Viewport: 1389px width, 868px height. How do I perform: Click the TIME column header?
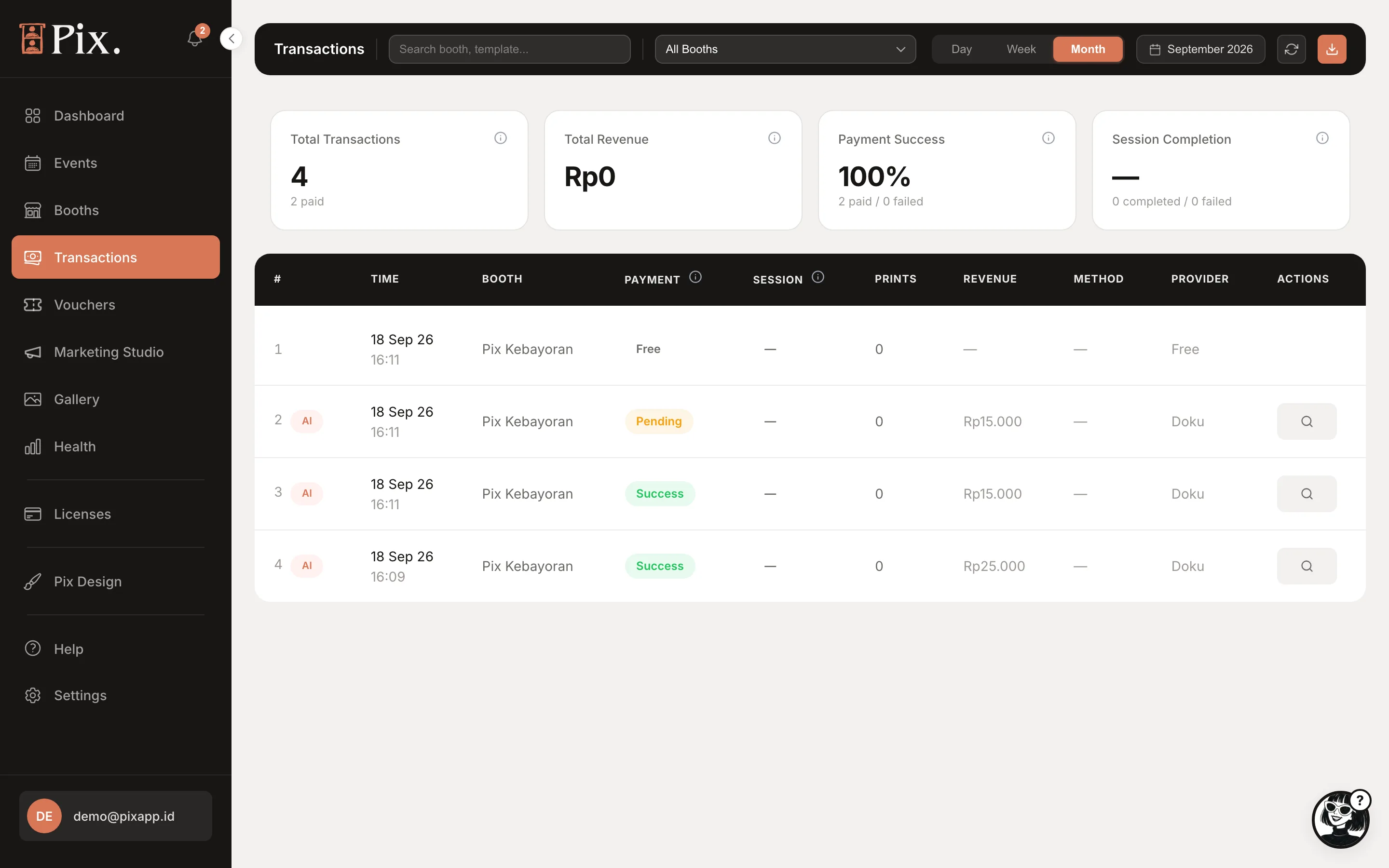pos(384,279)
